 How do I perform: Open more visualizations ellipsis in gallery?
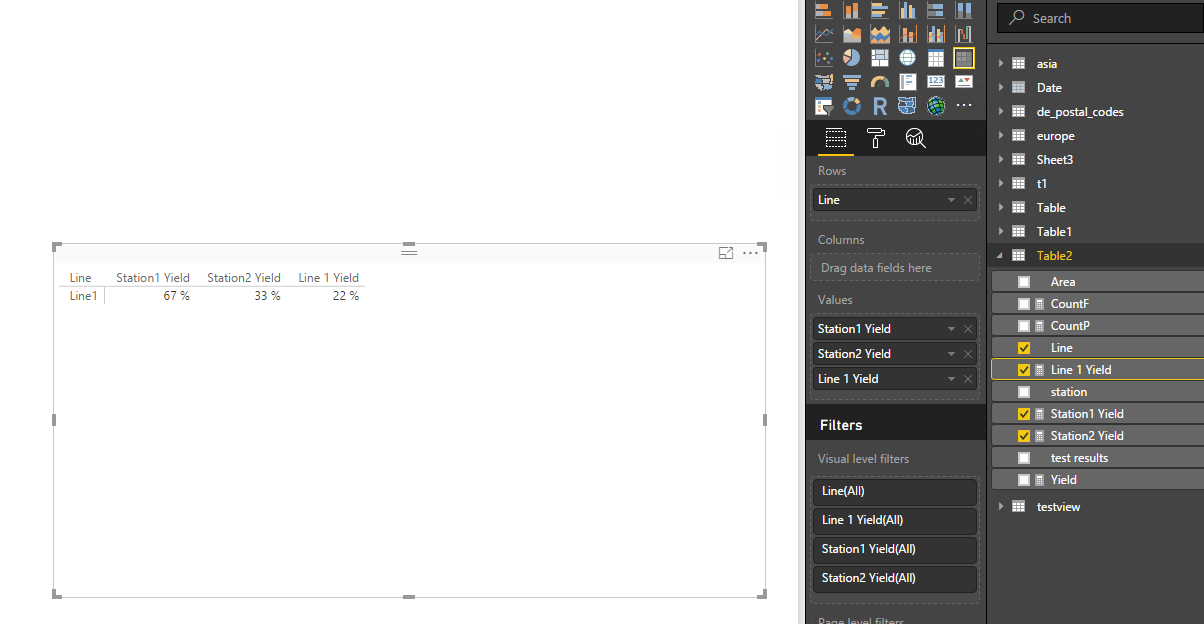964,106
